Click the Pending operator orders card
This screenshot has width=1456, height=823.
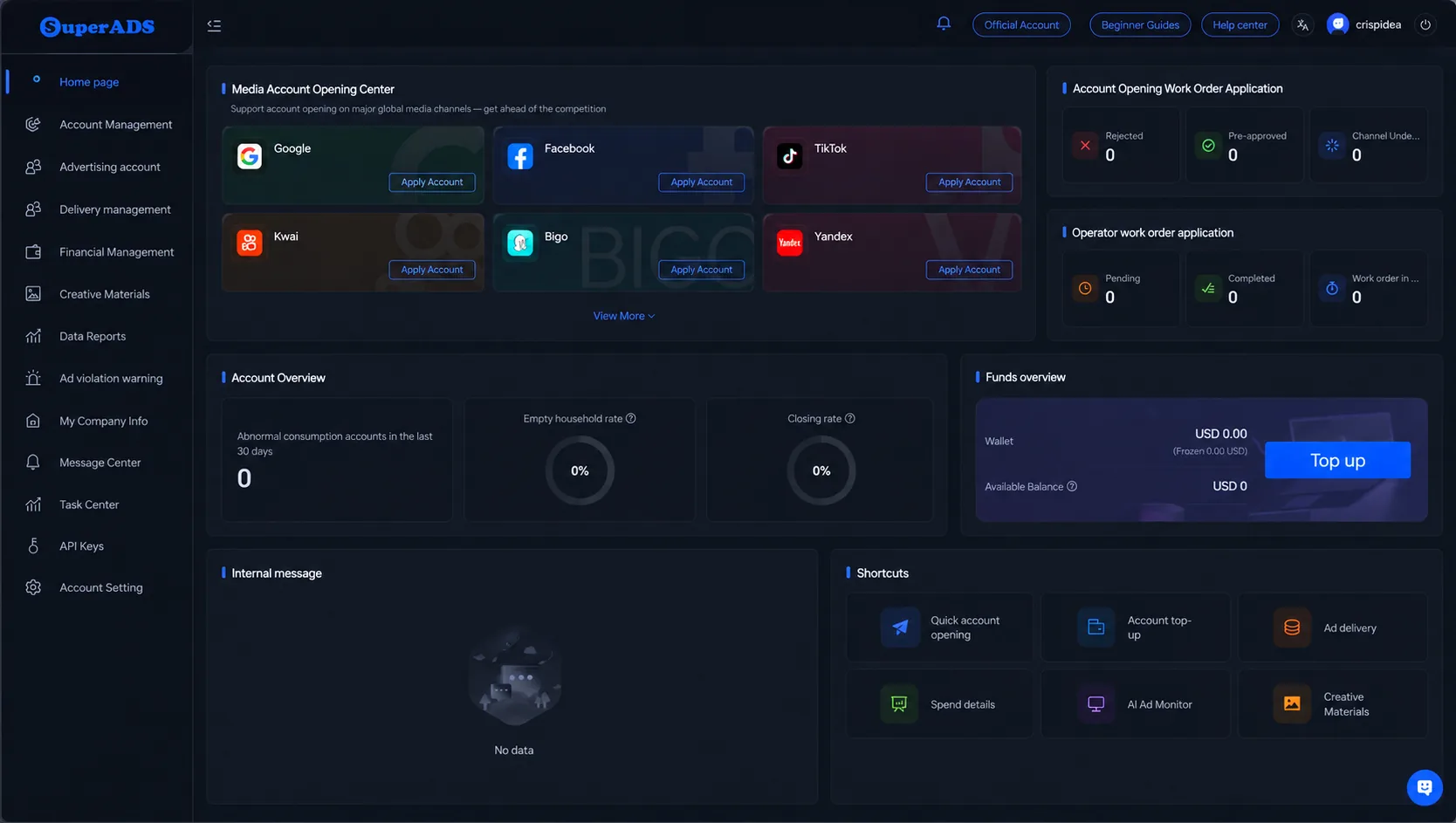[1121, 289]
